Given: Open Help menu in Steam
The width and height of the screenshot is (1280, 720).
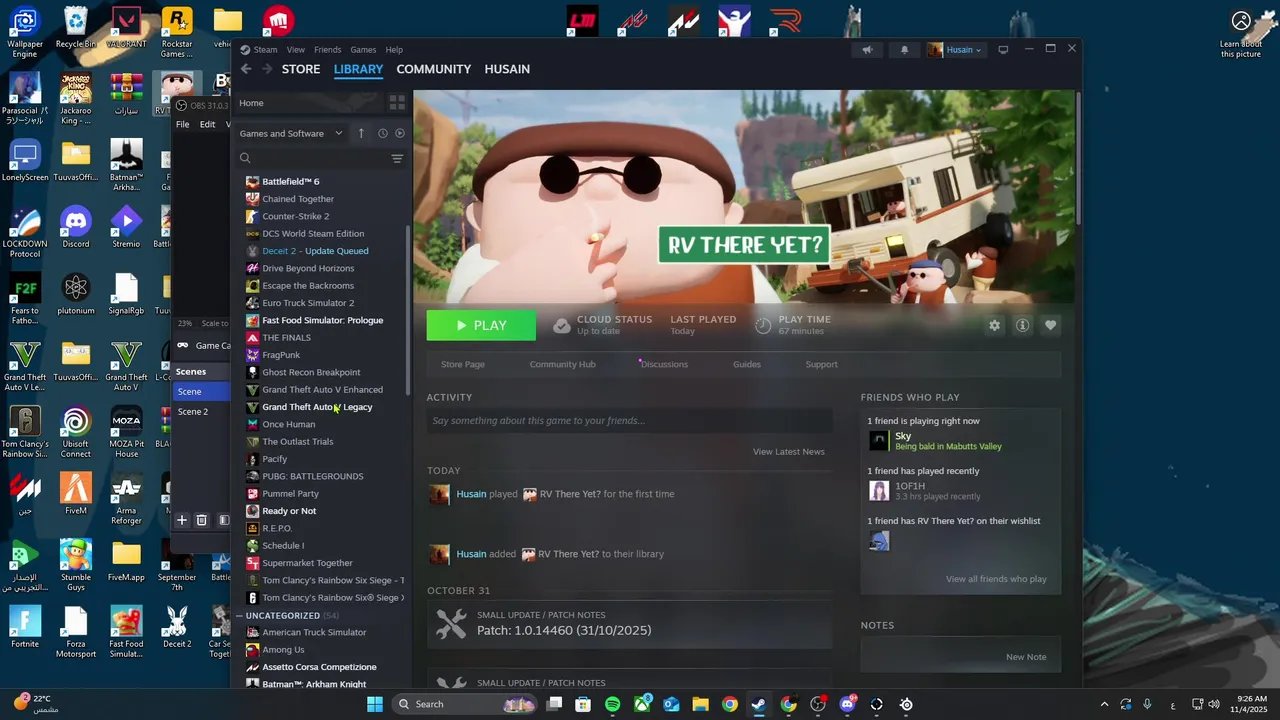Looking at the screenshot, I should [x=394, y=50].
